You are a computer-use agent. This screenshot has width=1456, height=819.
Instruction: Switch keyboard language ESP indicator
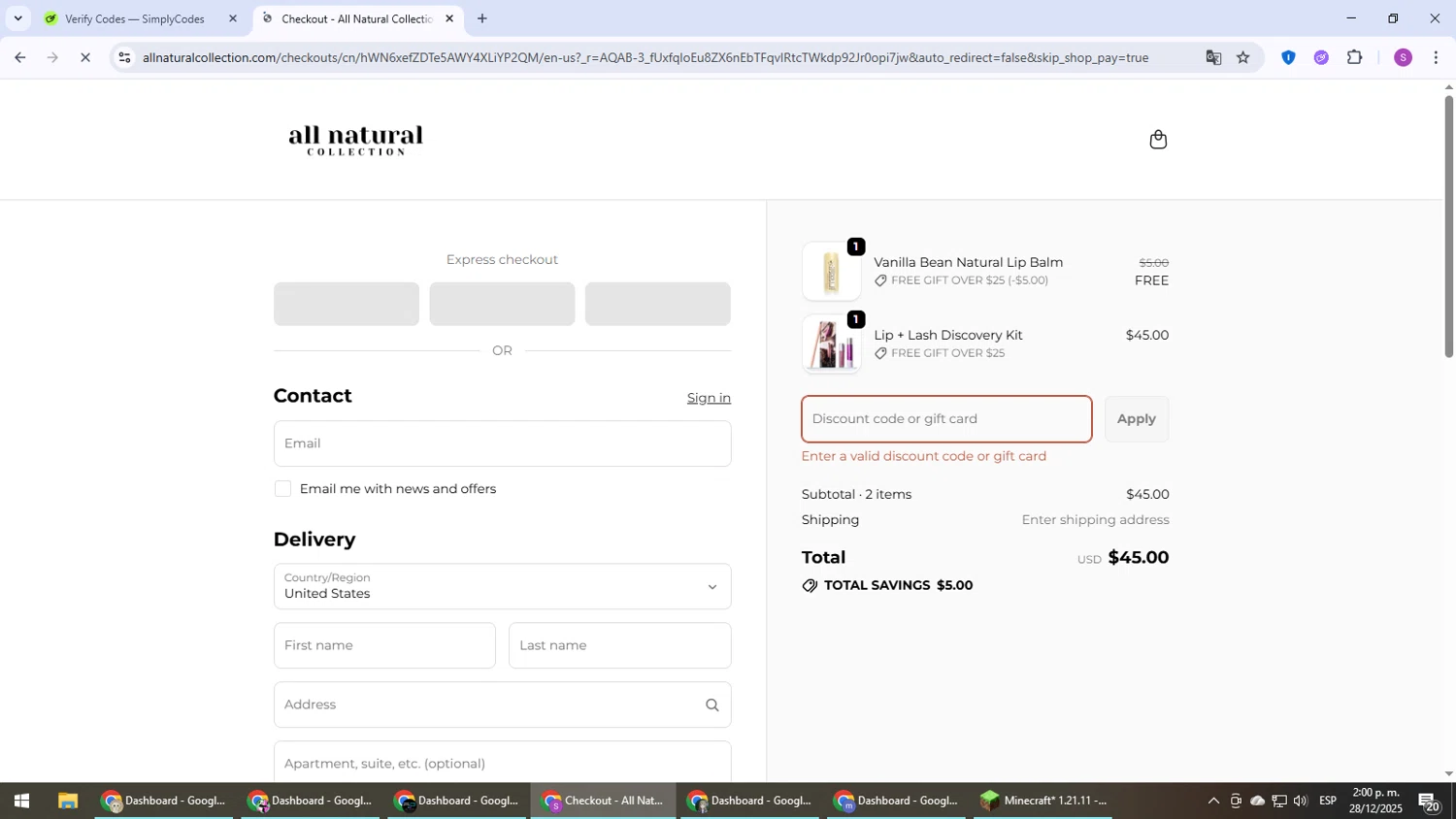coord(1328,802)
